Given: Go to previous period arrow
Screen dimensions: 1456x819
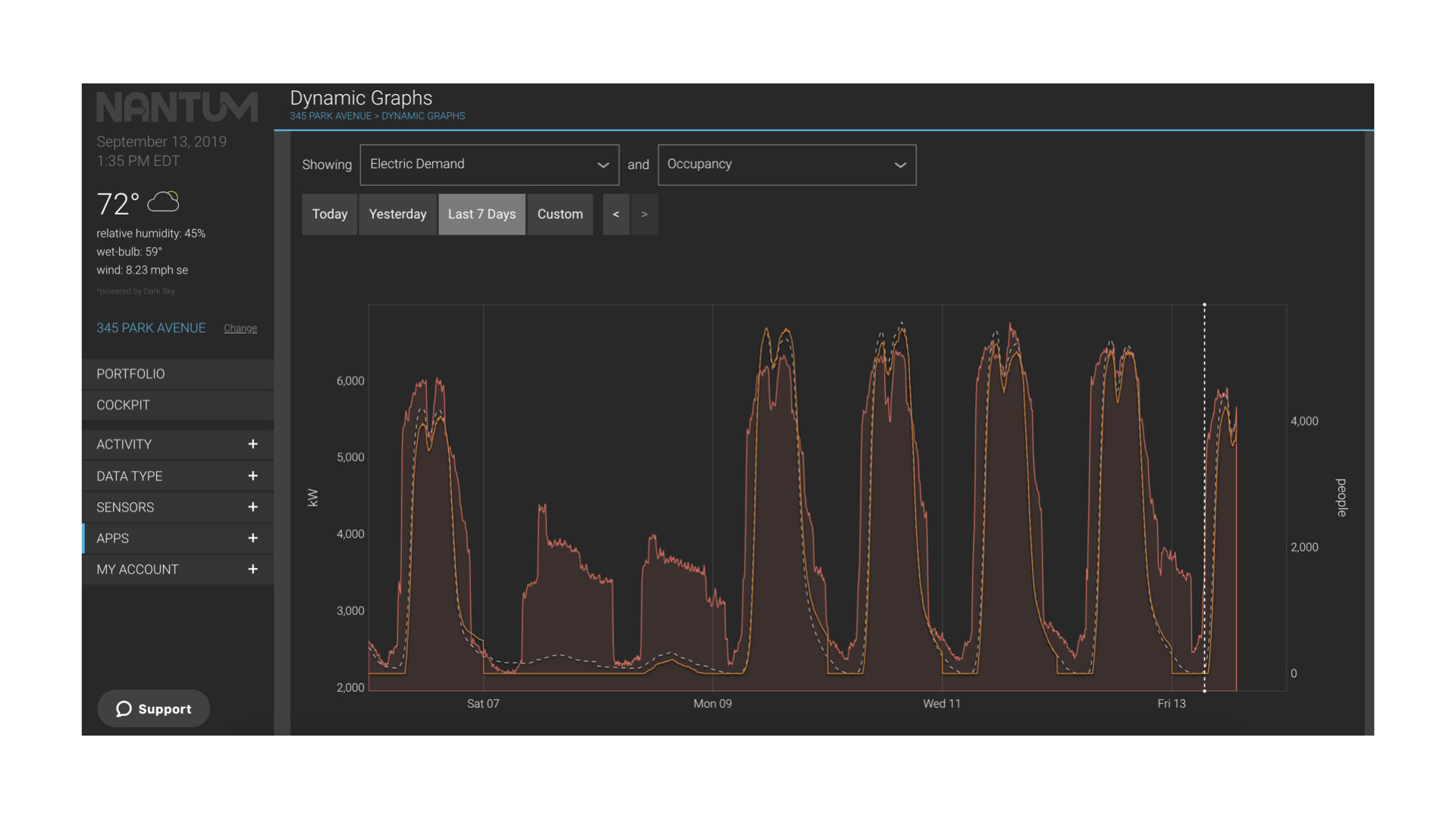Looking at the screenshot, I should point(616,215).
